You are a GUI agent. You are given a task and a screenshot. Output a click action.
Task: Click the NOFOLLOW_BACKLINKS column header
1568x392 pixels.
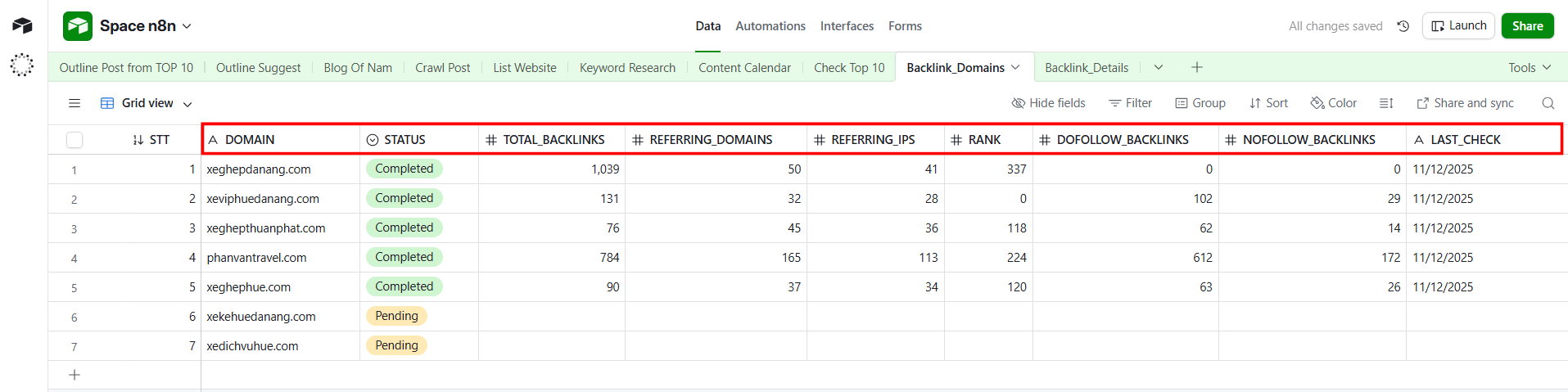point(1313,140)
